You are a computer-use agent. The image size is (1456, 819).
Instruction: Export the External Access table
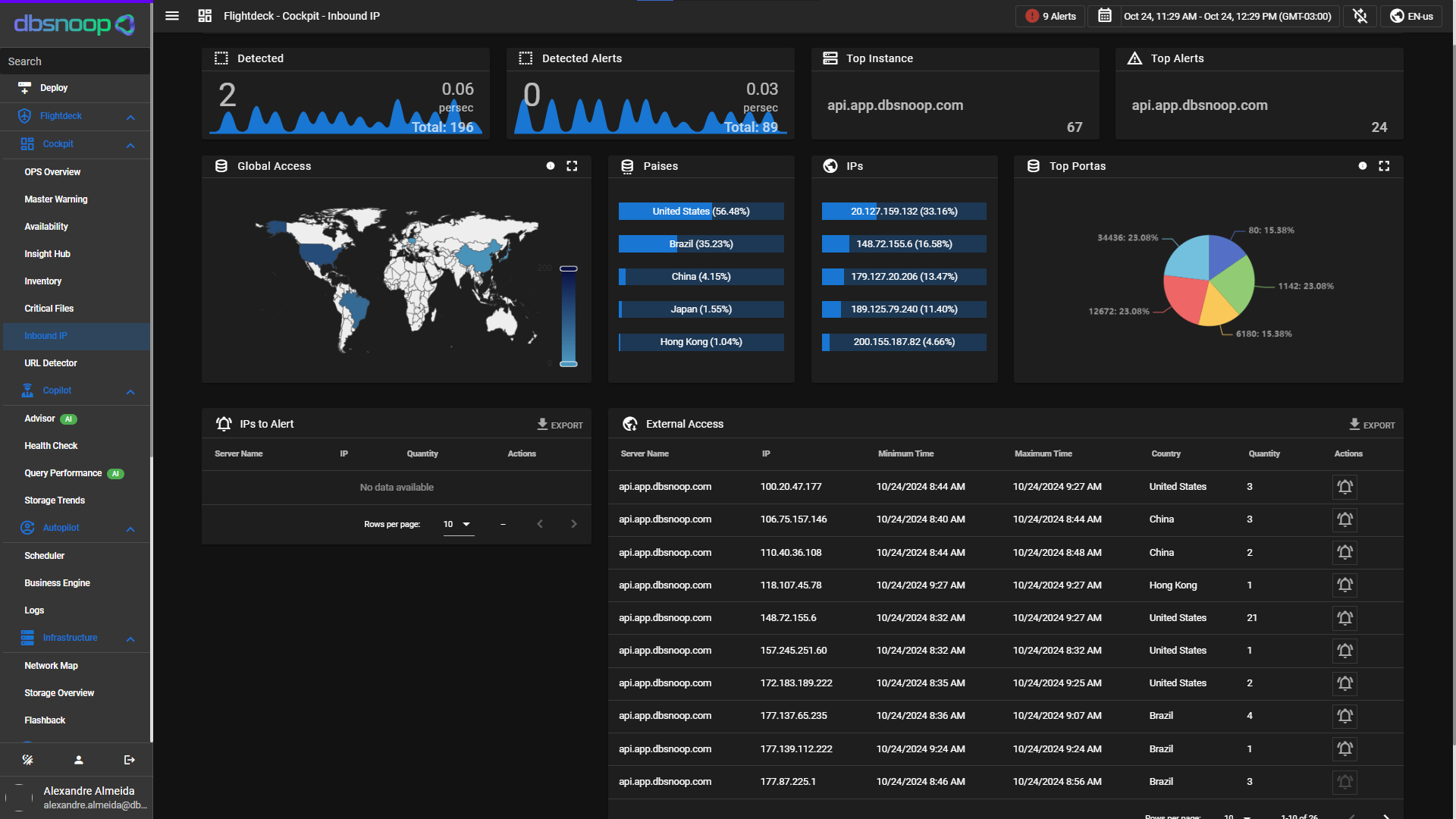[1373, 425]
